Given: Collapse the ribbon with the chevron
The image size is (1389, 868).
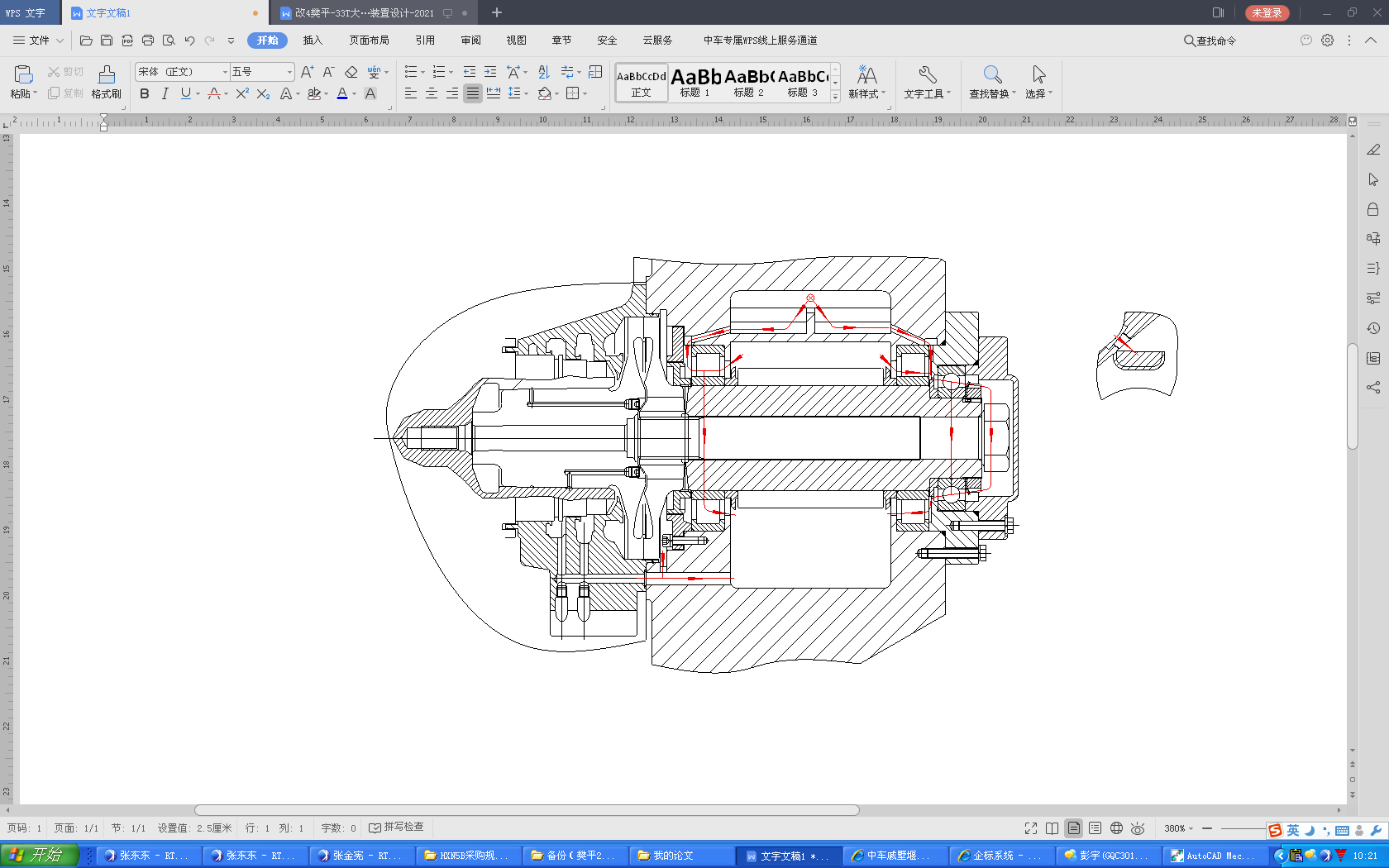Looking at the screenshot, I should [x=1371, y=40].
